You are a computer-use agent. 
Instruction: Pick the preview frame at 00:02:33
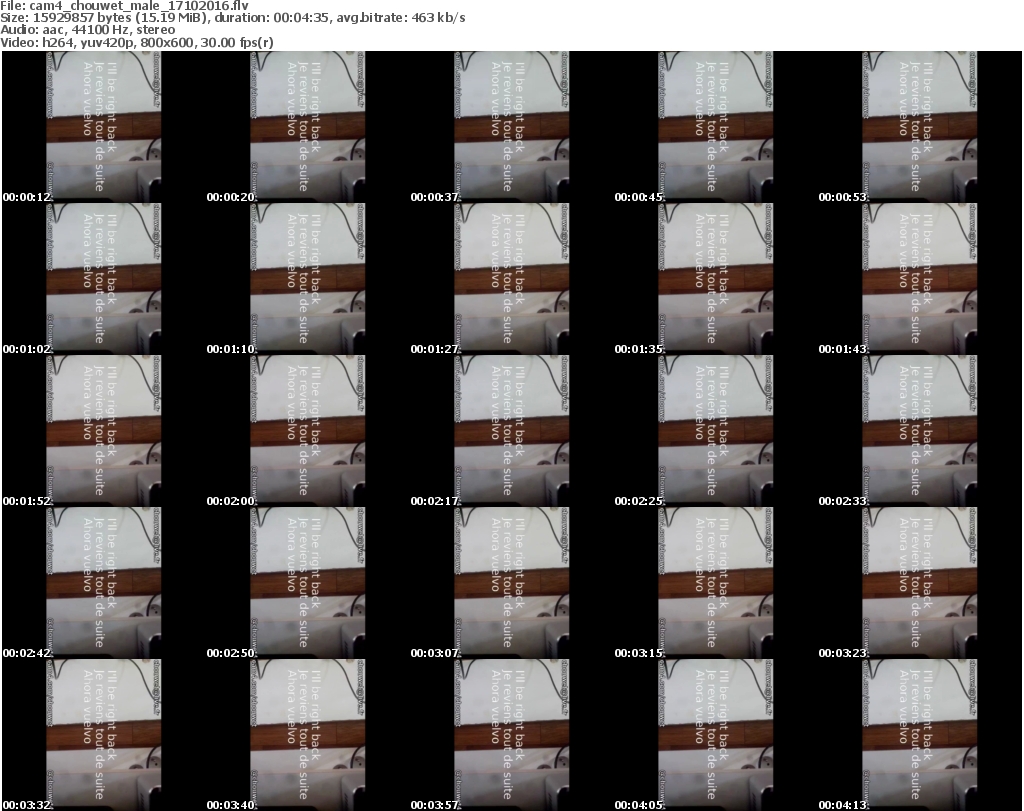point(920,431)
